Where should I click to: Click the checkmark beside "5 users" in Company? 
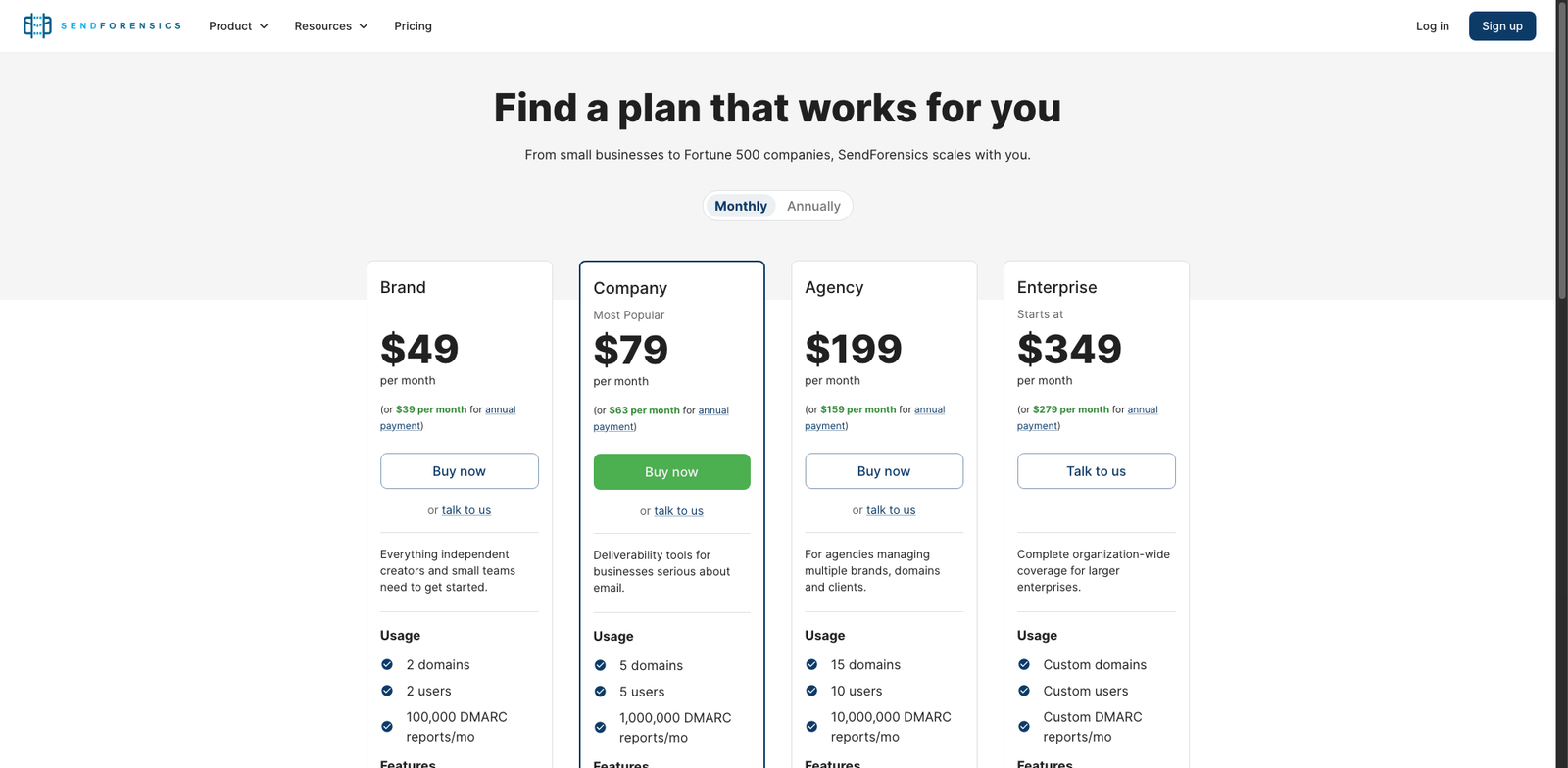tap(600, 692)
